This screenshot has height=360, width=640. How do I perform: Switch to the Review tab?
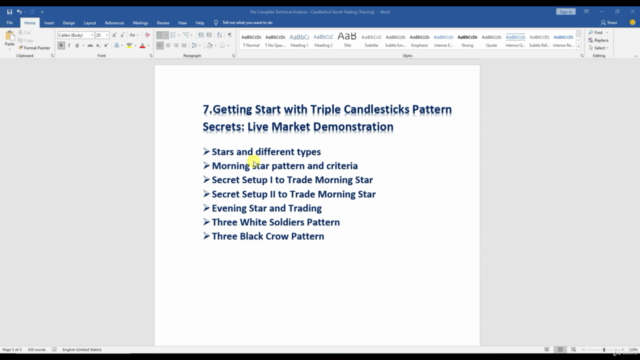click(163, 23)
